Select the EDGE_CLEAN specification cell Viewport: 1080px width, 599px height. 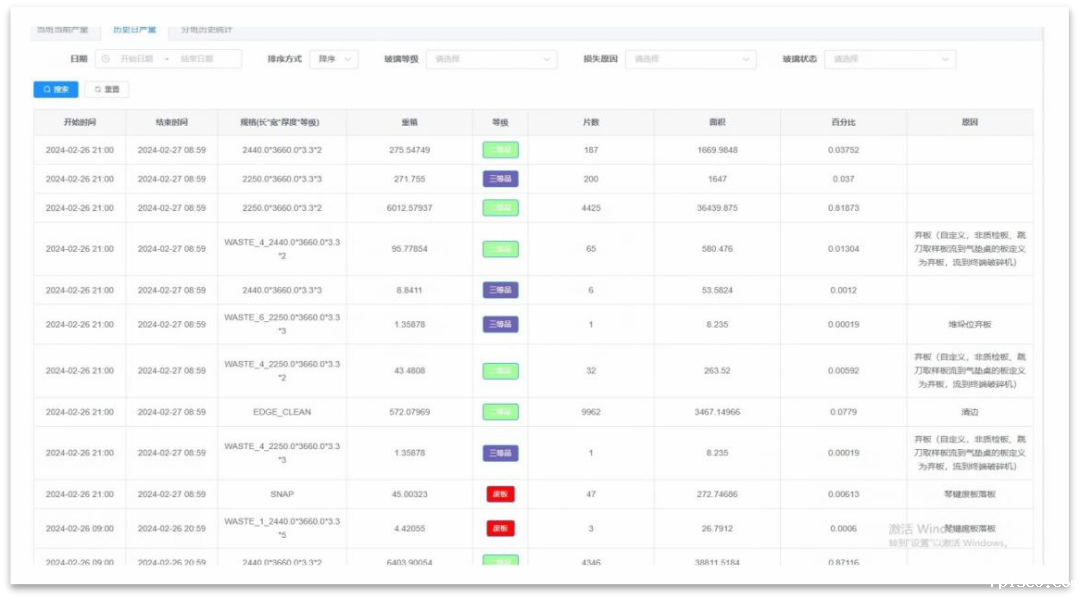(x=282, y=412)
